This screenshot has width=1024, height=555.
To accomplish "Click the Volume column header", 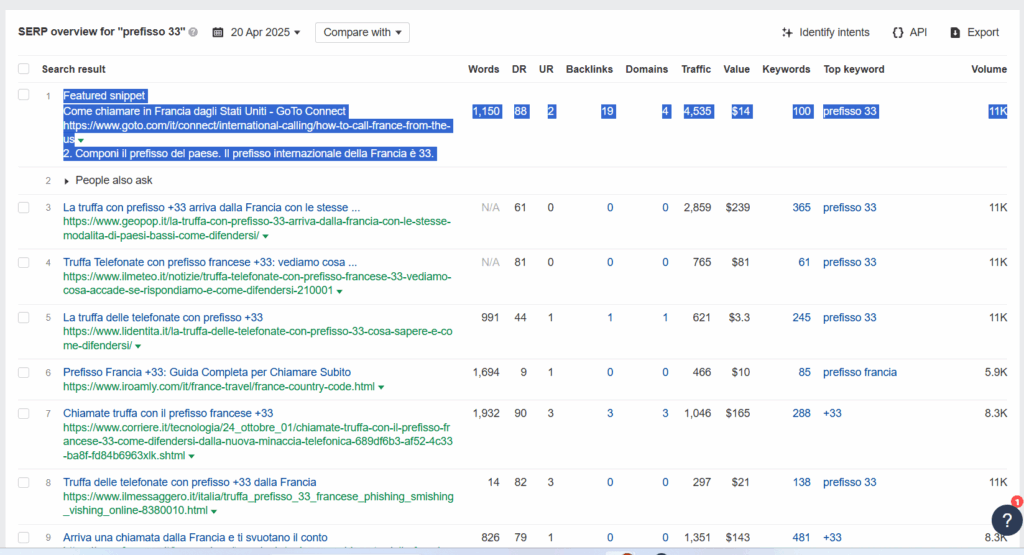I will [989, 69].
